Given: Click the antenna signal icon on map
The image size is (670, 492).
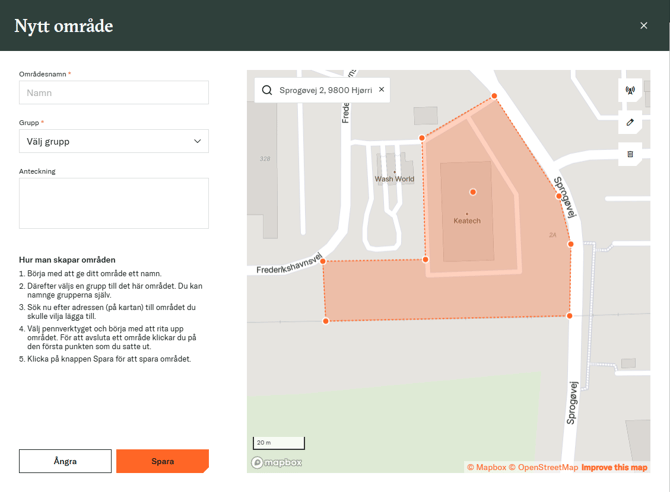Looking at the screenshot, I should coord(630,91).
